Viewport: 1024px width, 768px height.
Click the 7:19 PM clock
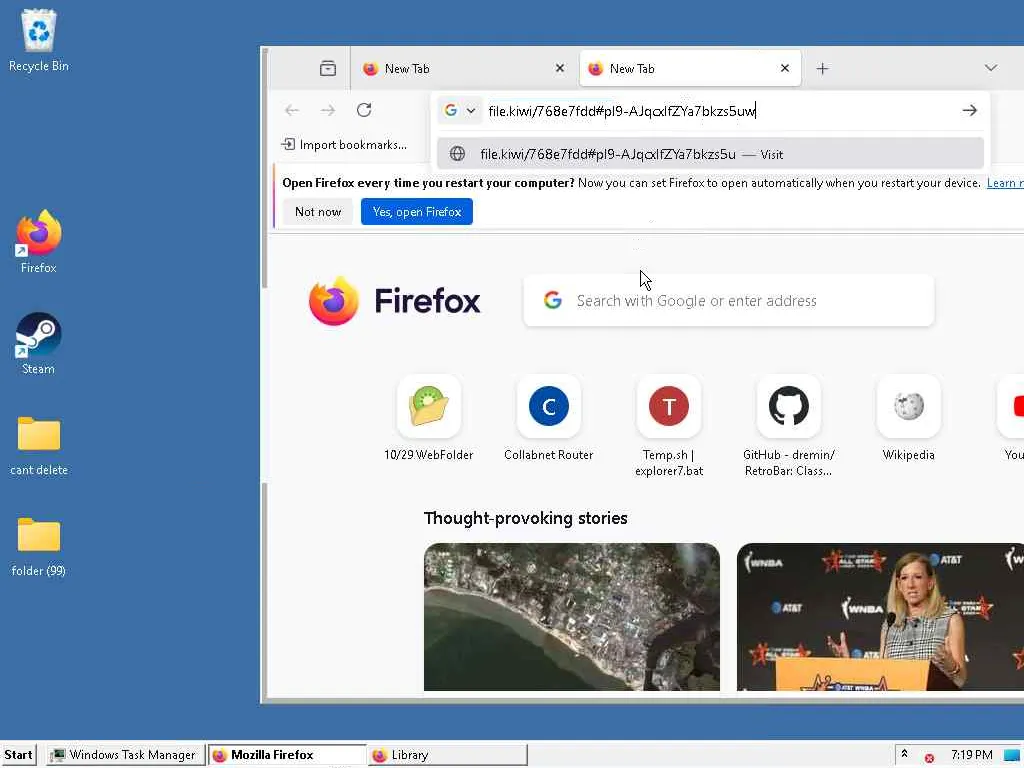tap(972, 755)
